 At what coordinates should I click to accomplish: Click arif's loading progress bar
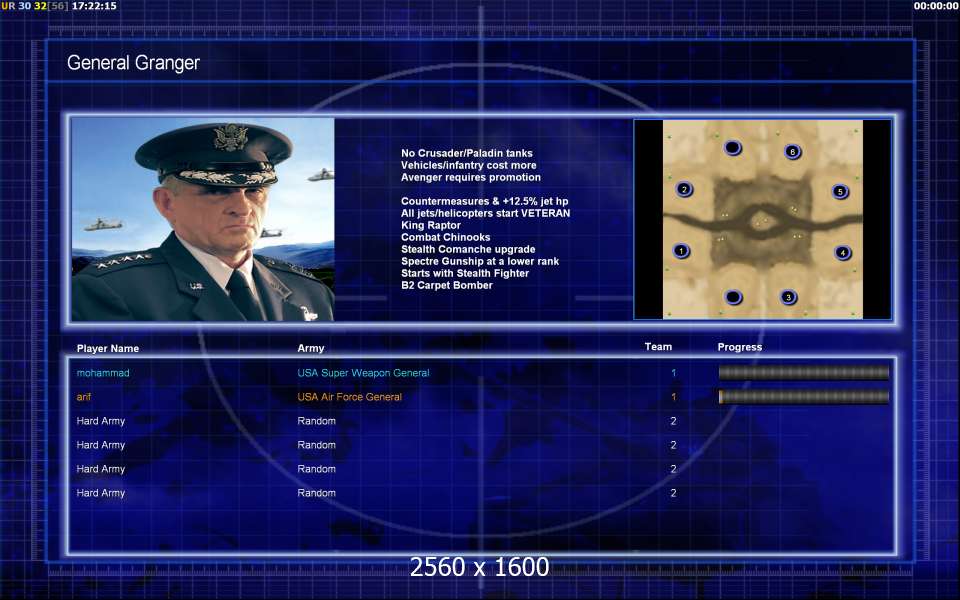click(x=803, y=397)
